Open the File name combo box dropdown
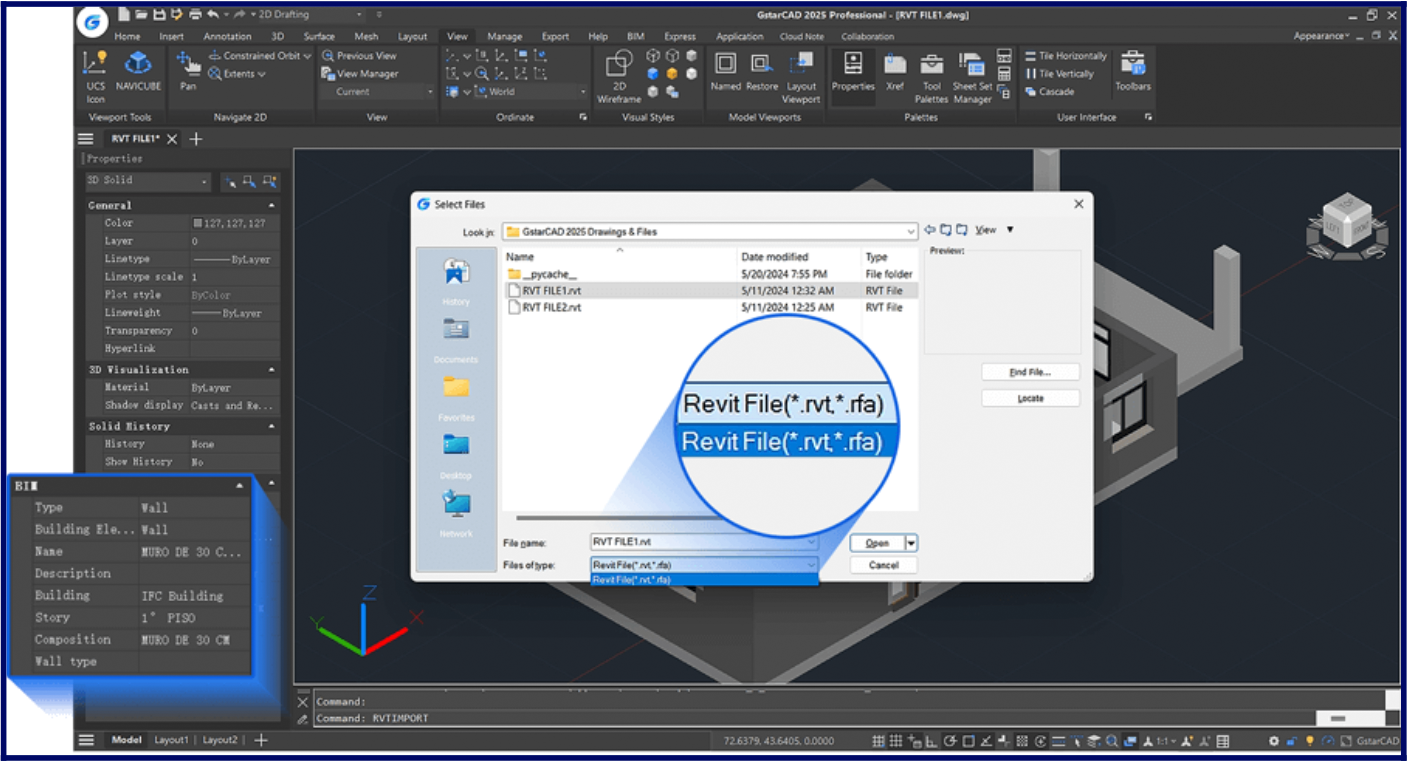The height and width of the screenshot is (762, 1410). click(811, 542)
